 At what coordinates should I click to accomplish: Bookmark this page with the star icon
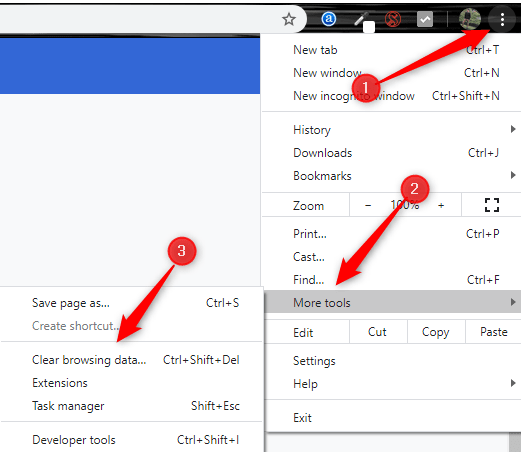click(x=289, y=19)
